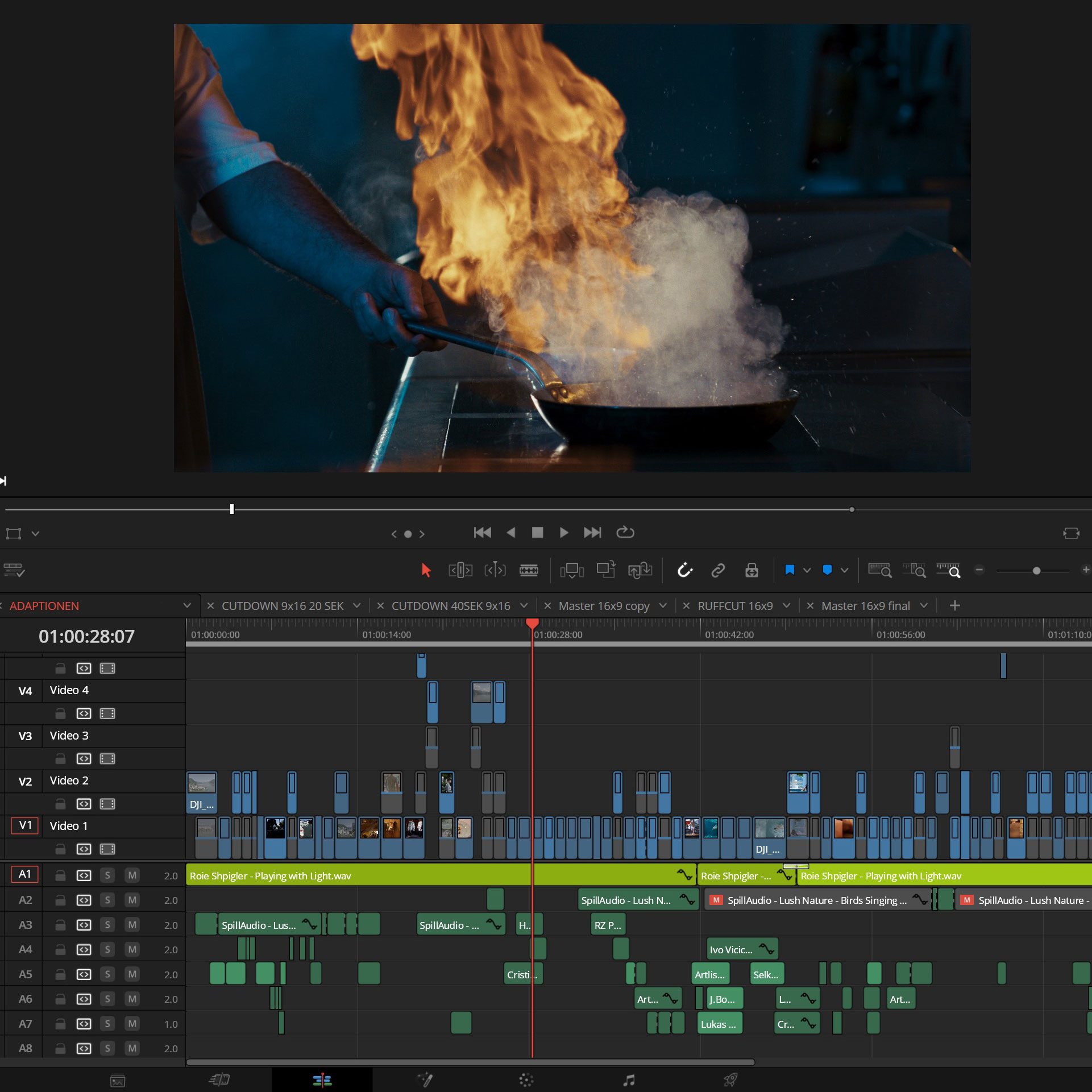
Task: Toggle snapping with the magnet icon
Action: (684, 570)
